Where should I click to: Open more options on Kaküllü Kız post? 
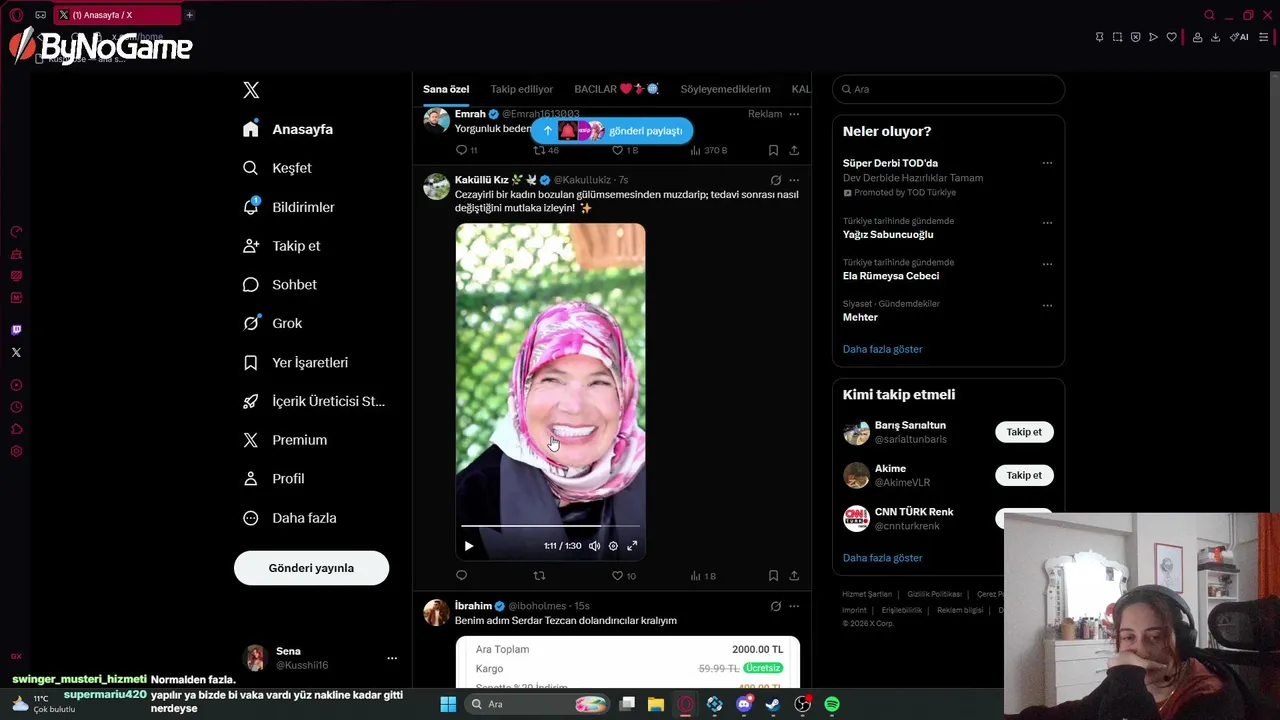[794, 180]
